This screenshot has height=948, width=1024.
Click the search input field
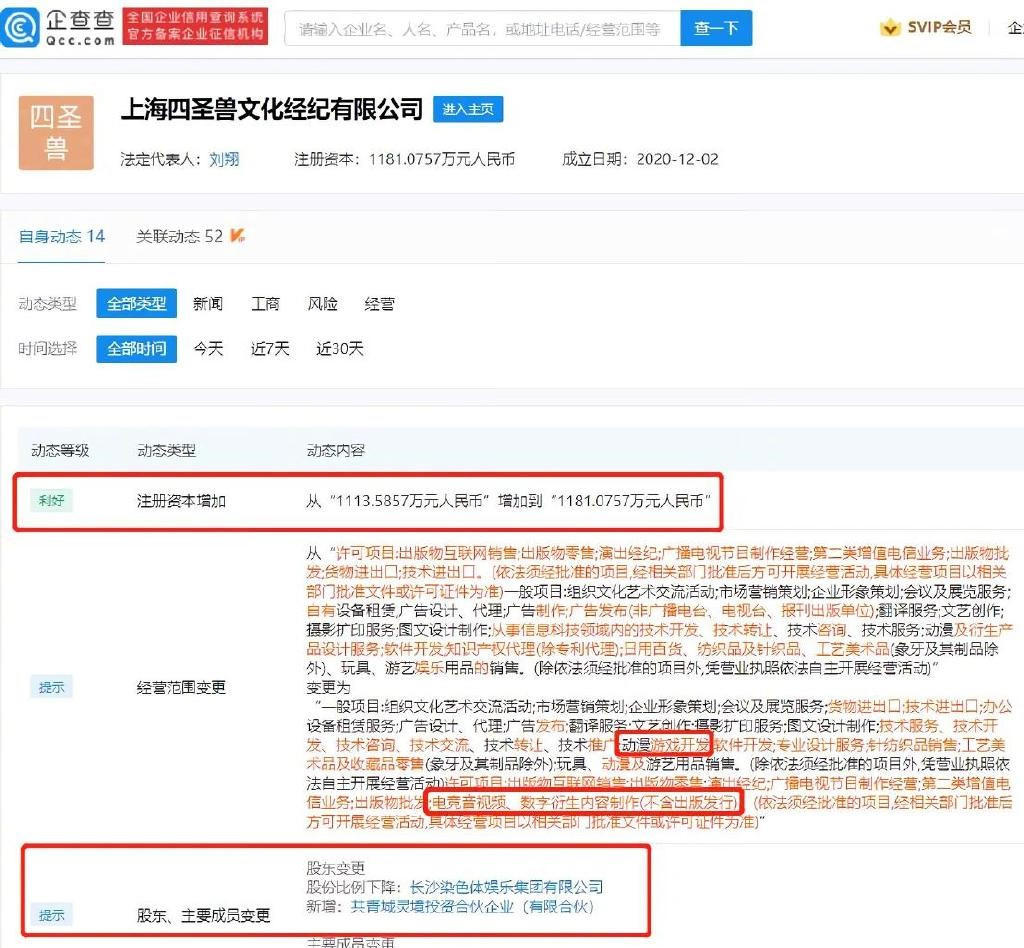[483, 28]
